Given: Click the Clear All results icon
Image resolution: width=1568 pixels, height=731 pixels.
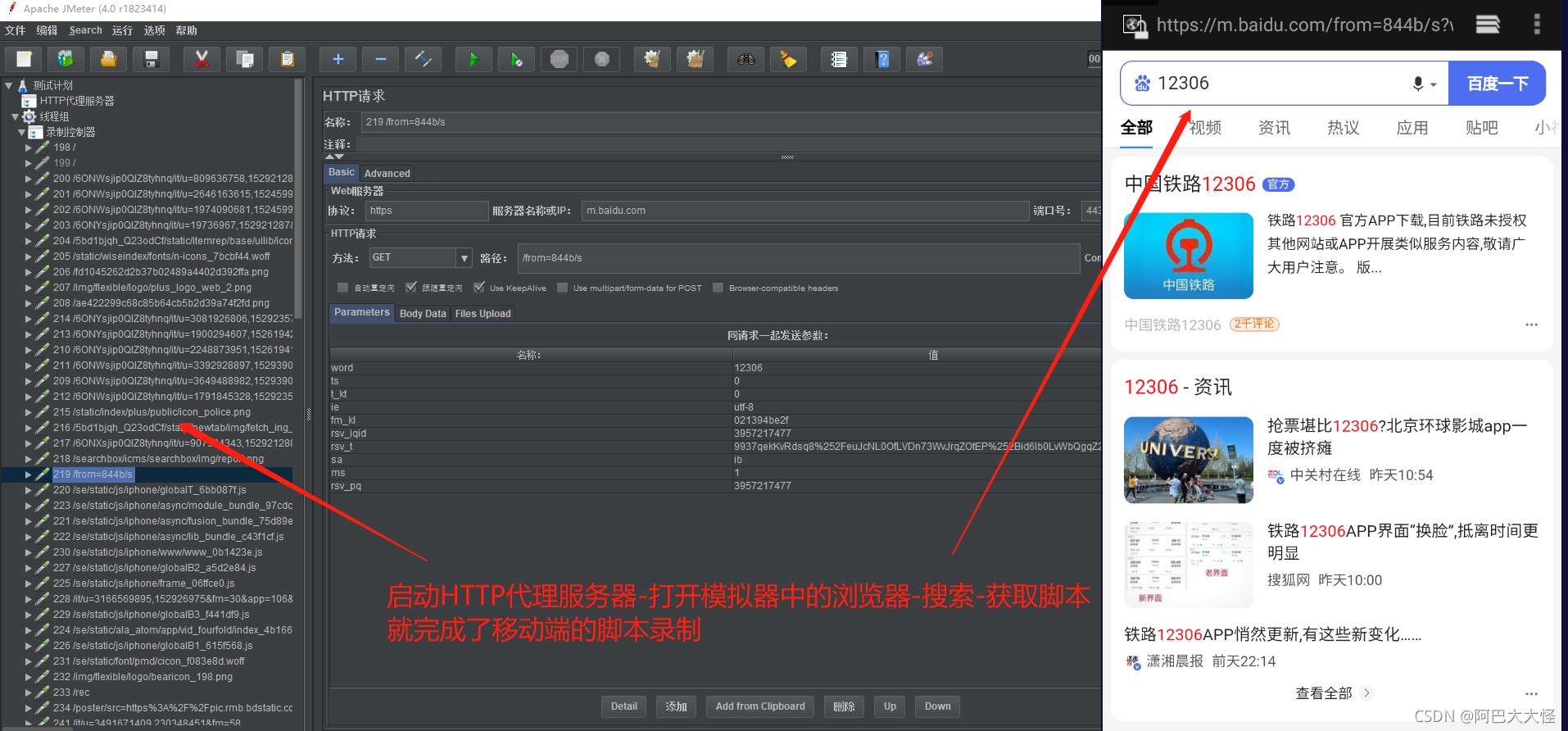Looking at the screenshot, I should click(x=695, y=59).
